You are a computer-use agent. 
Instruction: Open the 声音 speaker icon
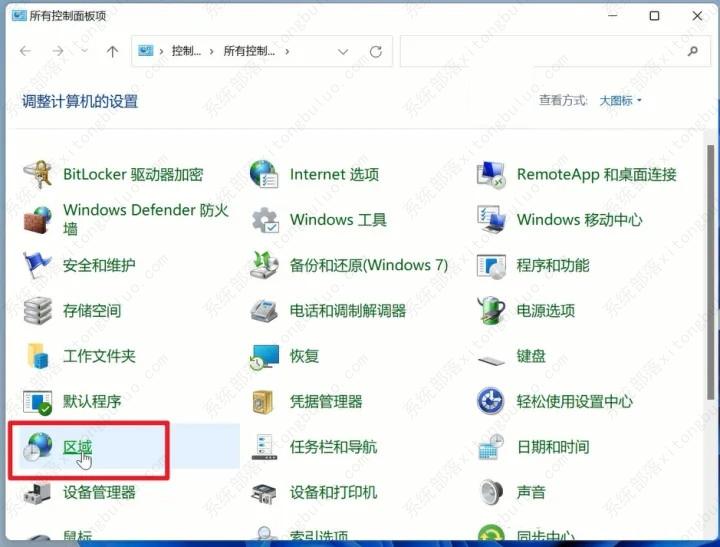point(491,492)
